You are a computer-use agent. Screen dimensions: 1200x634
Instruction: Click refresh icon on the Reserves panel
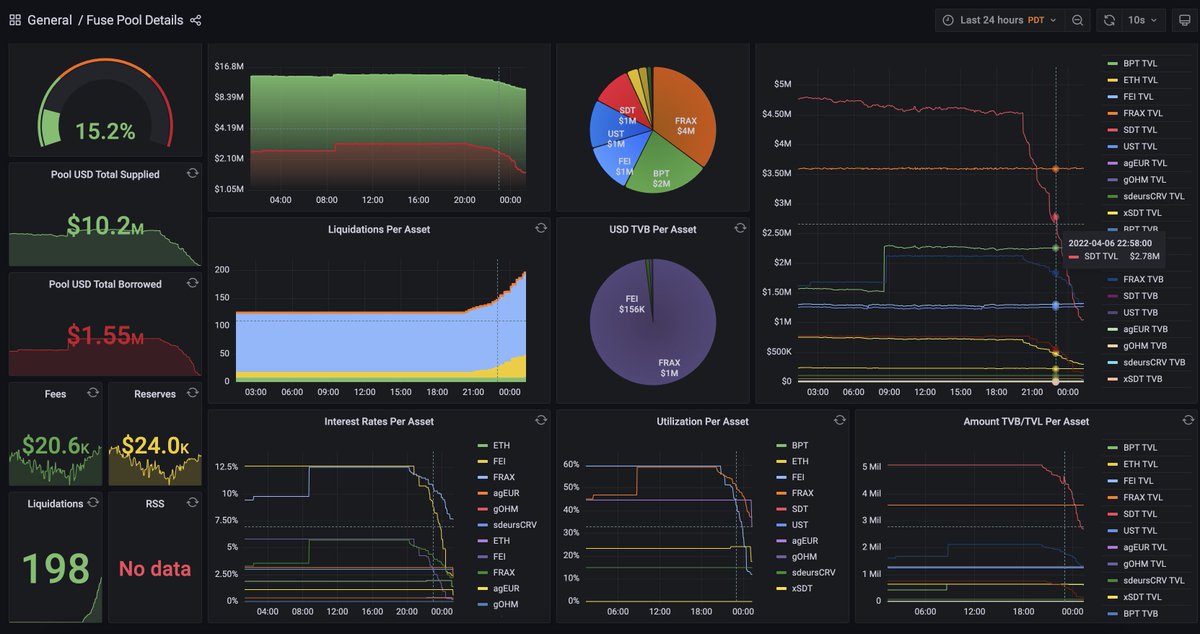[x=192, y=393]
